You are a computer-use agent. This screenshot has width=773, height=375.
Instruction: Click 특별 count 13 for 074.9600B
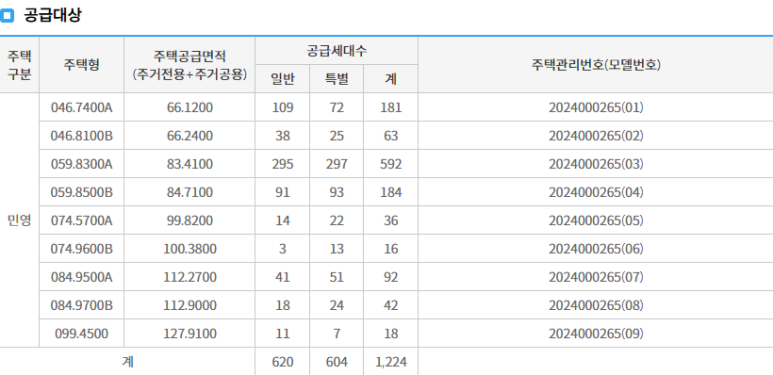coord(337,249)
